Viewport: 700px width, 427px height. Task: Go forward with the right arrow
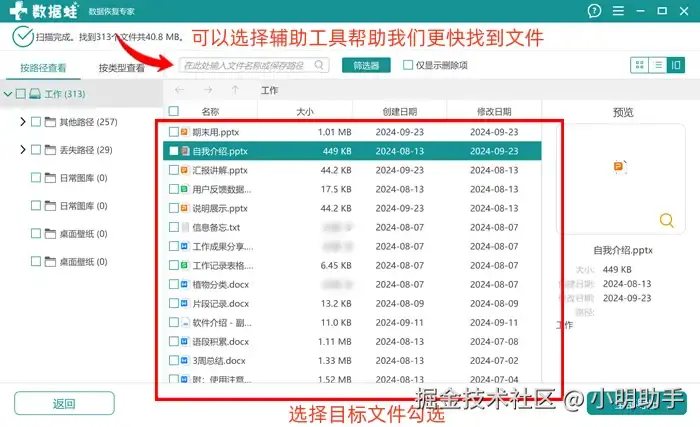pos(208,90)
